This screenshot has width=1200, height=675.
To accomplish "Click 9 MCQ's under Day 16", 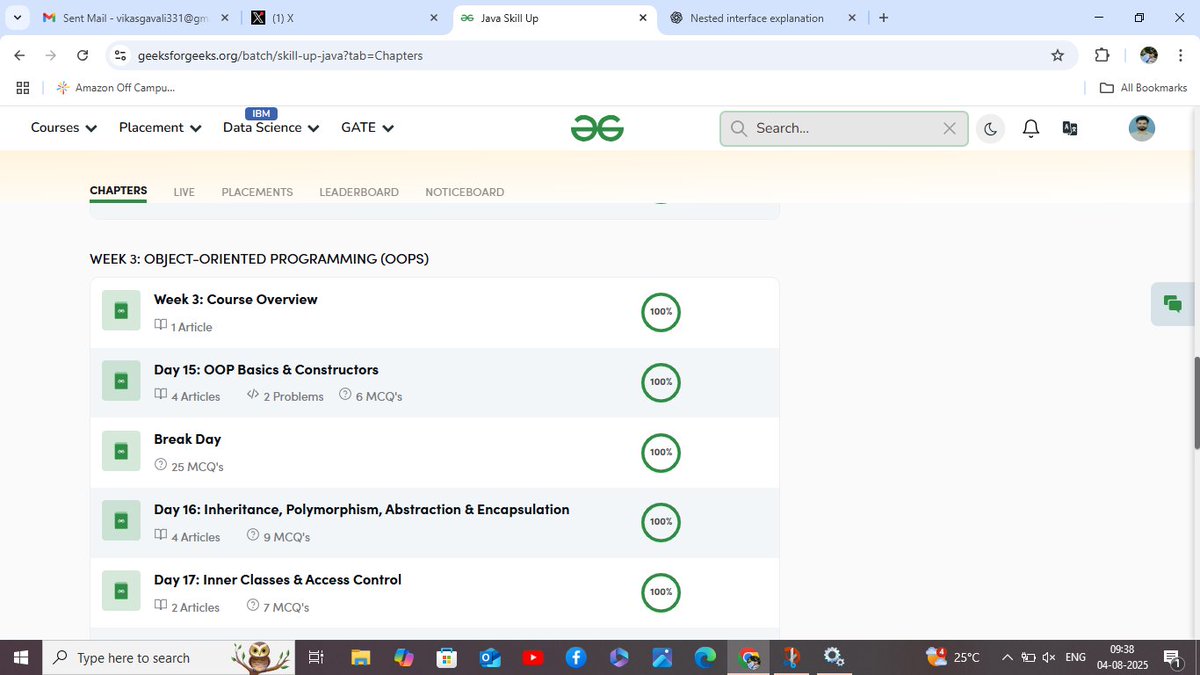I will click(x=279, y=536).
